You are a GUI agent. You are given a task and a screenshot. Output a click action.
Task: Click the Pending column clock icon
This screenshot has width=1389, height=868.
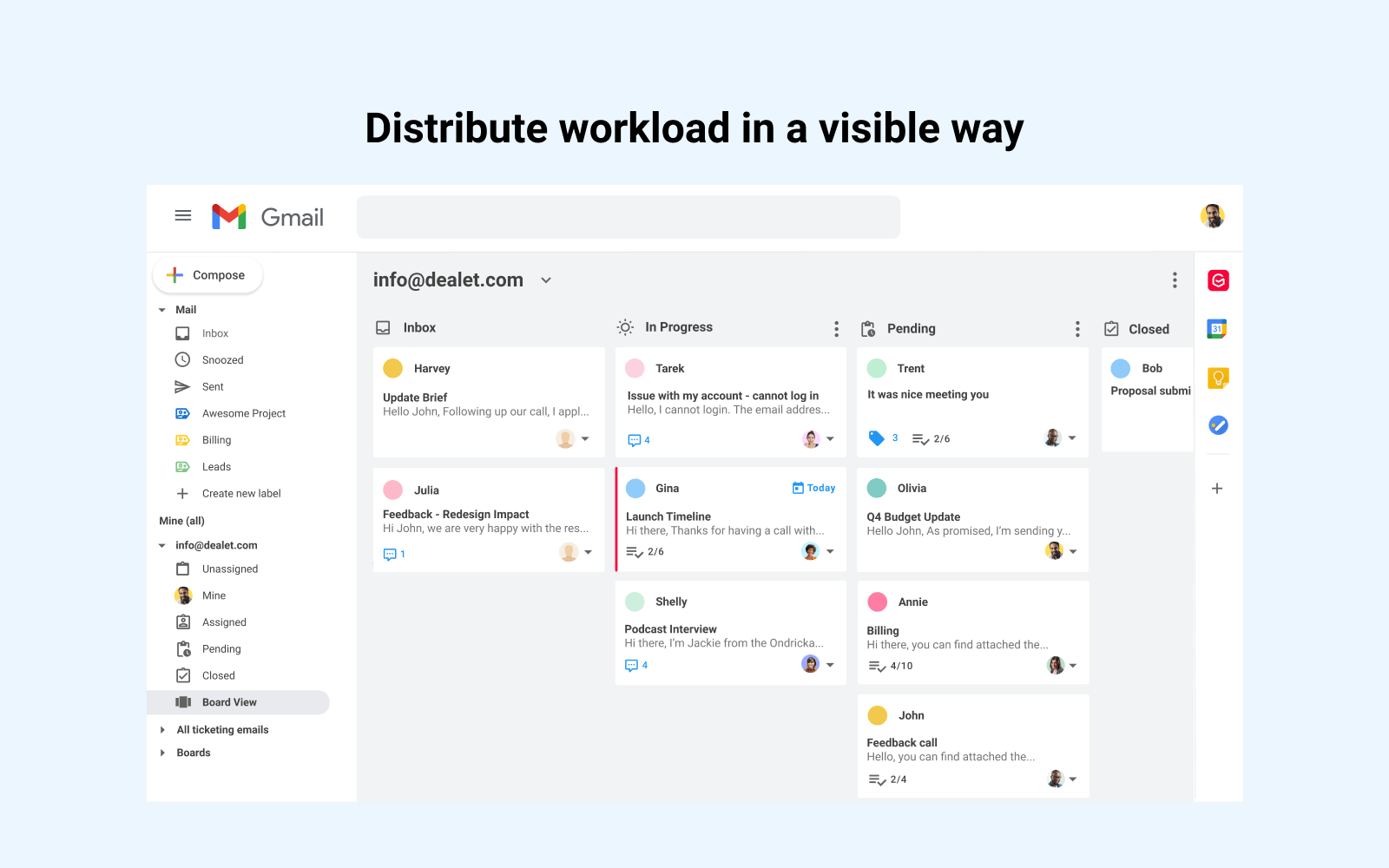pyautogui.click(x=866, y=329)
